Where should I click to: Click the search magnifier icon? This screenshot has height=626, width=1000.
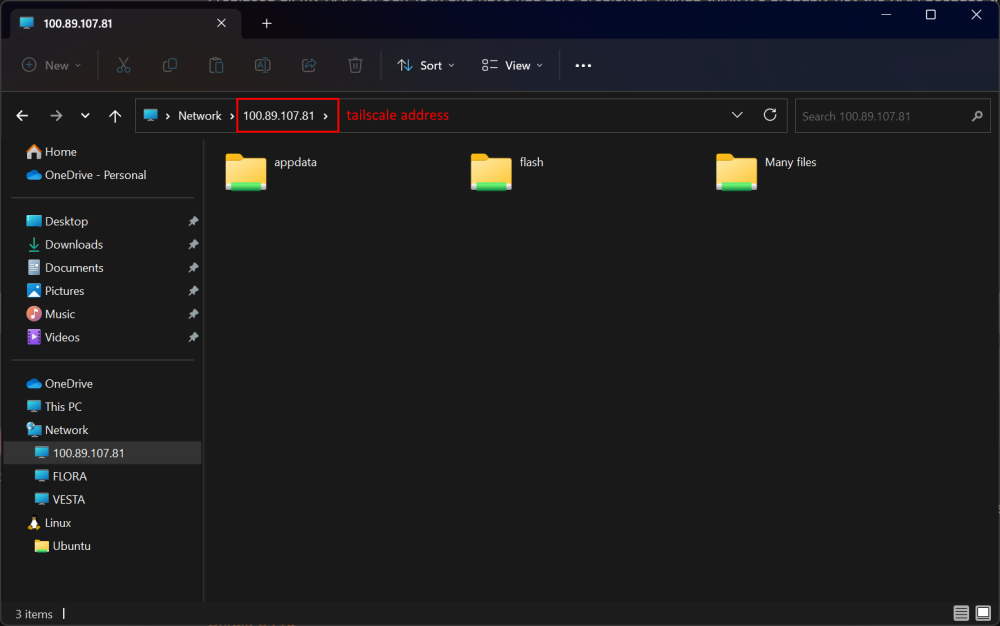point(977,116)
